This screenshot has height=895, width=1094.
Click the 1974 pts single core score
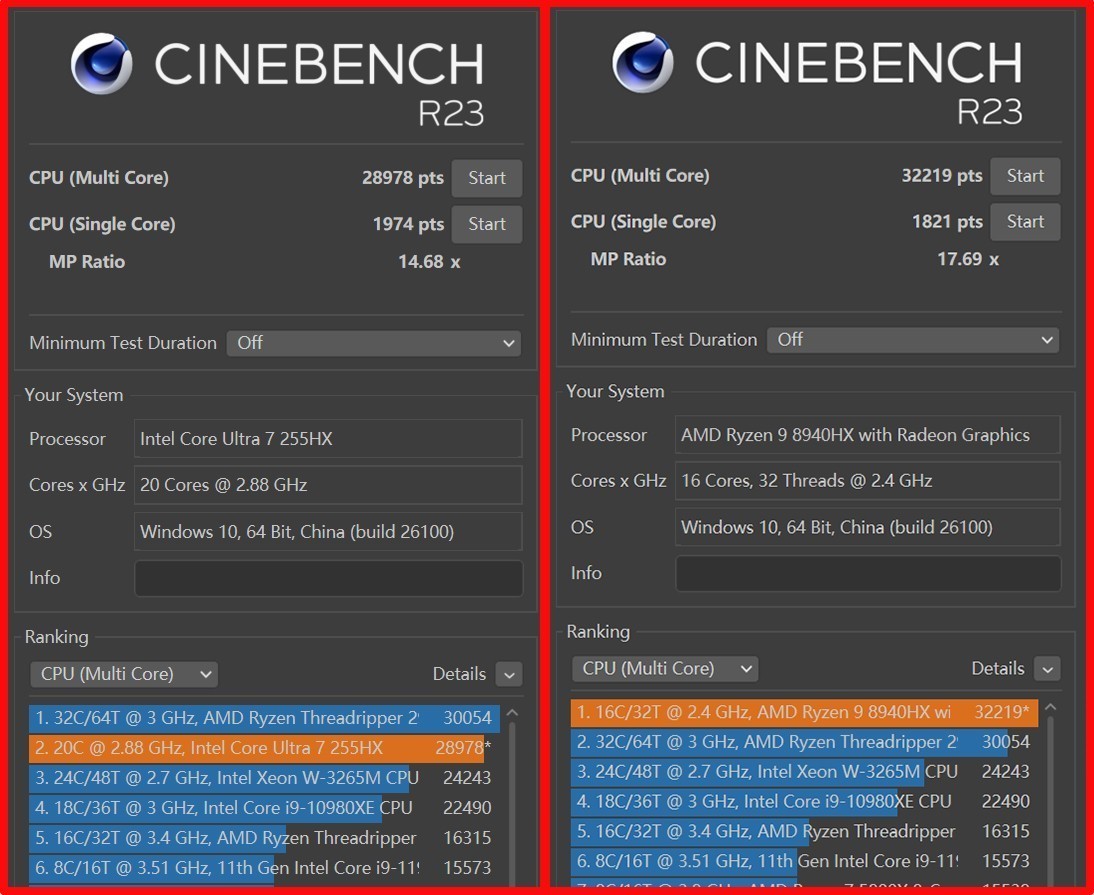pyautogui.click(x=408, y=224)
